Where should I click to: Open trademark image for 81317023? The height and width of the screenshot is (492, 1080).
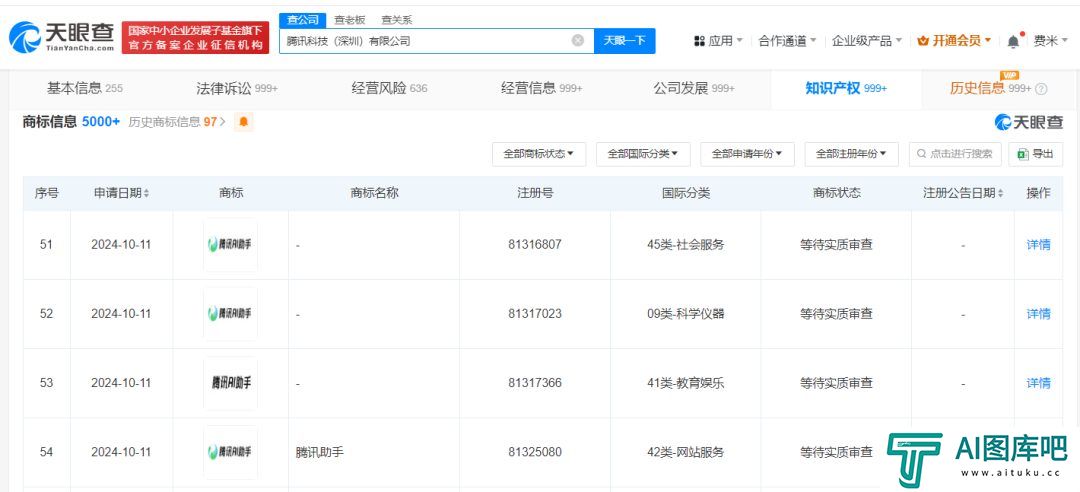[231, 314]
